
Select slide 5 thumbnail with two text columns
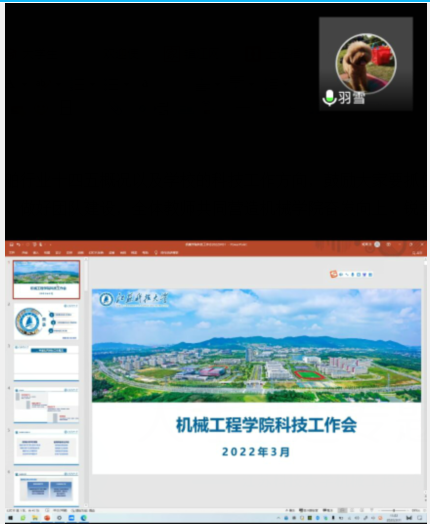point(46,447)
